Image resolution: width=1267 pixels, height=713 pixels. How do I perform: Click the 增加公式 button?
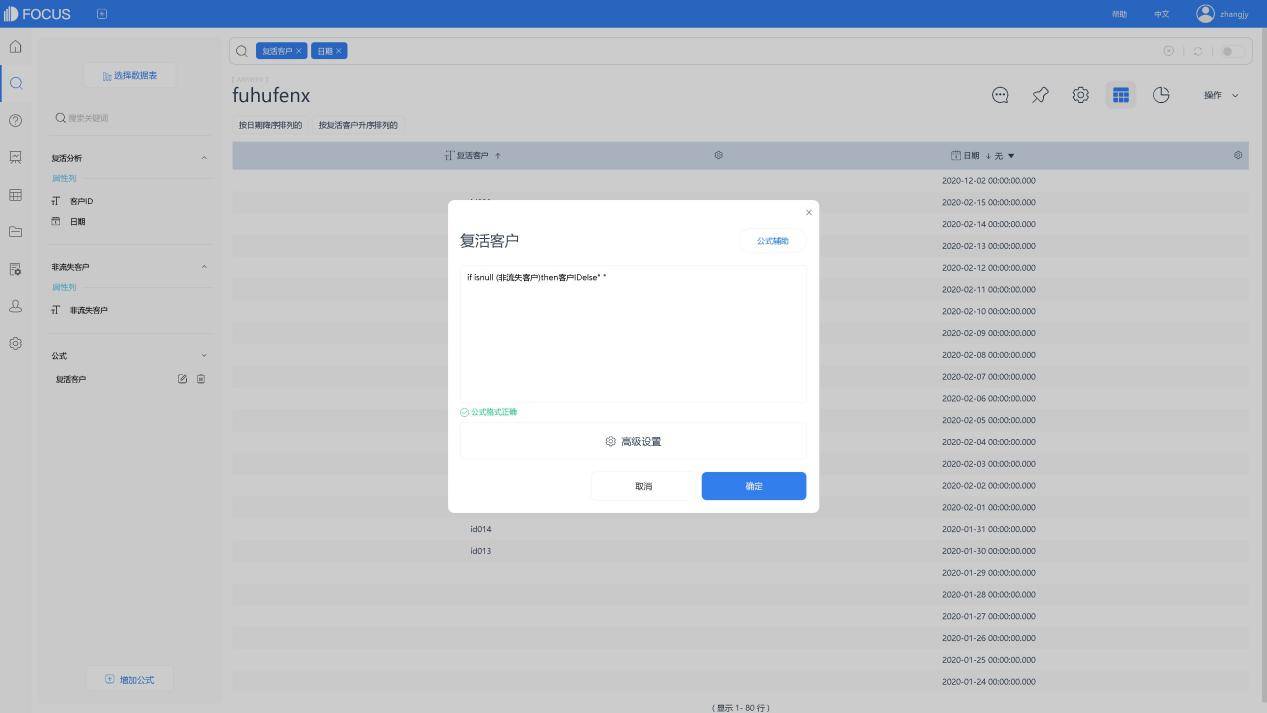(x=130, y=680)
